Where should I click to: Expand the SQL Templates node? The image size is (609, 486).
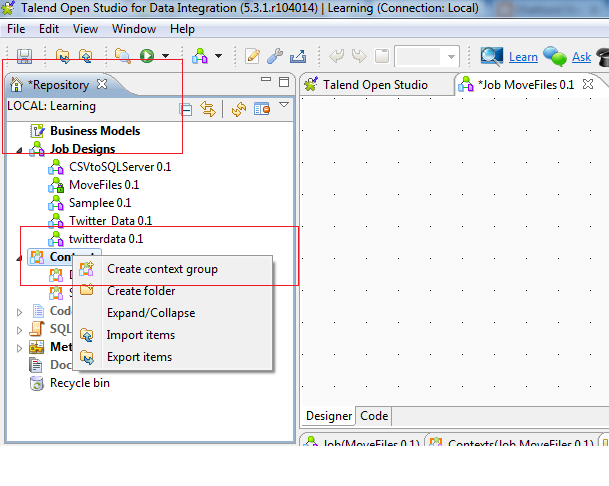(19, 330)
